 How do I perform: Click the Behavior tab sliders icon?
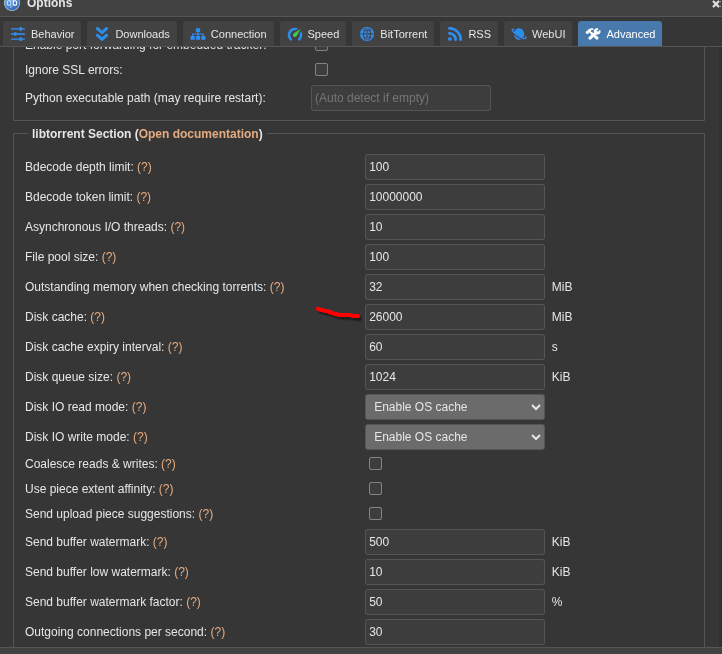pyautogui.click(x=18, y=34)
